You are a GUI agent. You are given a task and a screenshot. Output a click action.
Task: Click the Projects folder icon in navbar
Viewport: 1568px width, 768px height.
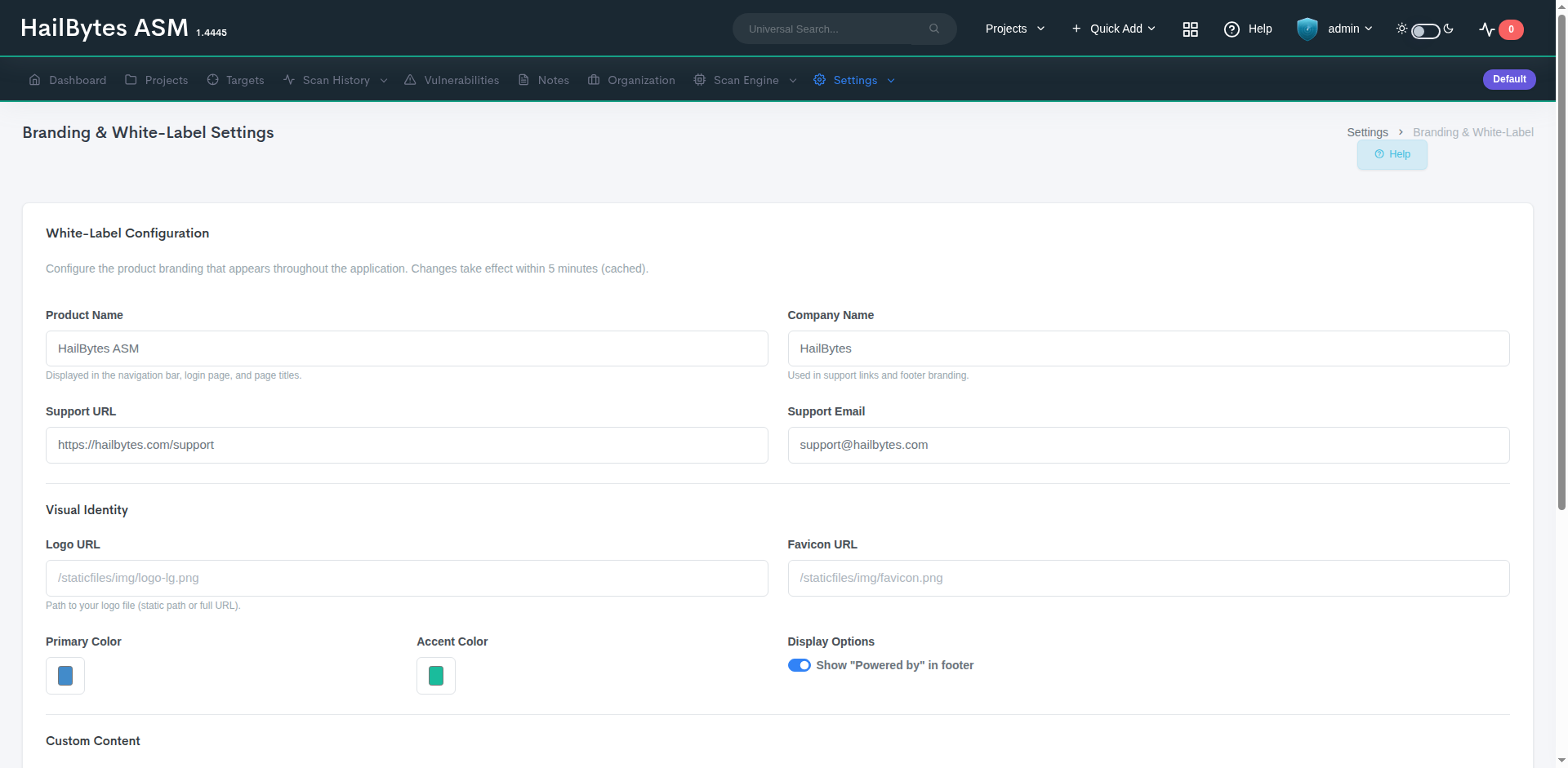point(131,80)
